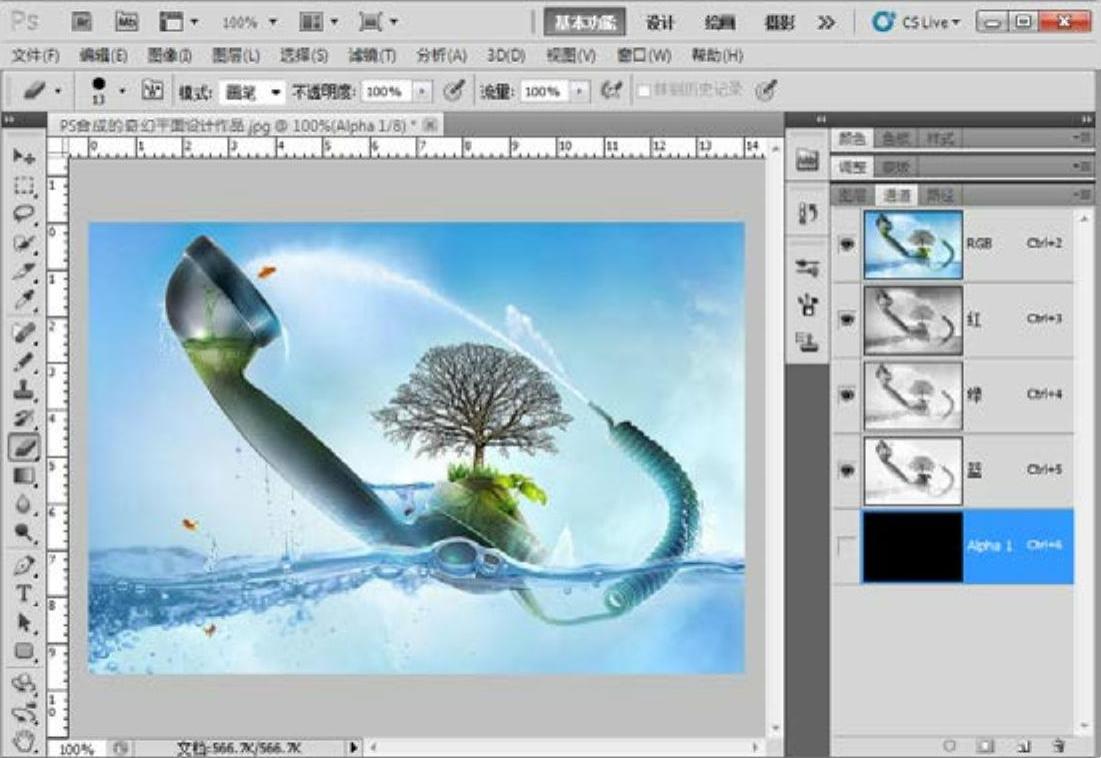Select the Type (T) tool
This screenshot has height=758, width=1101.
click(x=24, y=594)
